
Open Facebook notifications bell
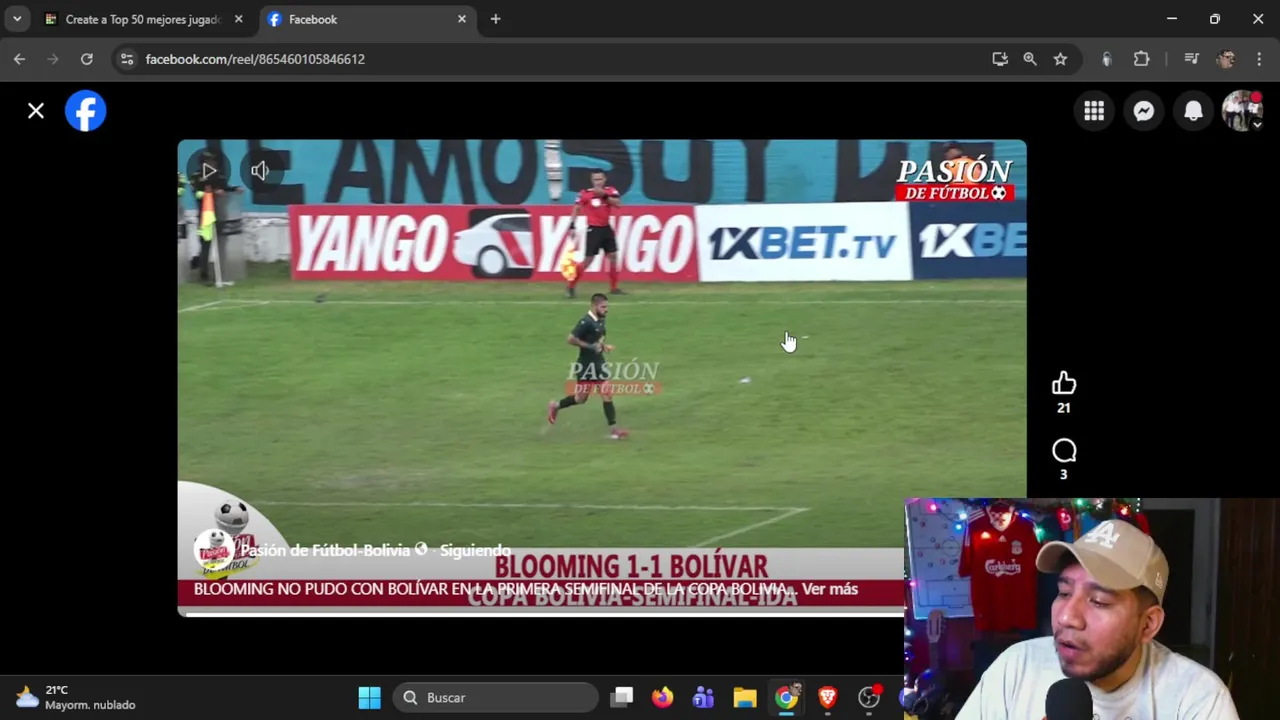click(x=1194, y=111)
